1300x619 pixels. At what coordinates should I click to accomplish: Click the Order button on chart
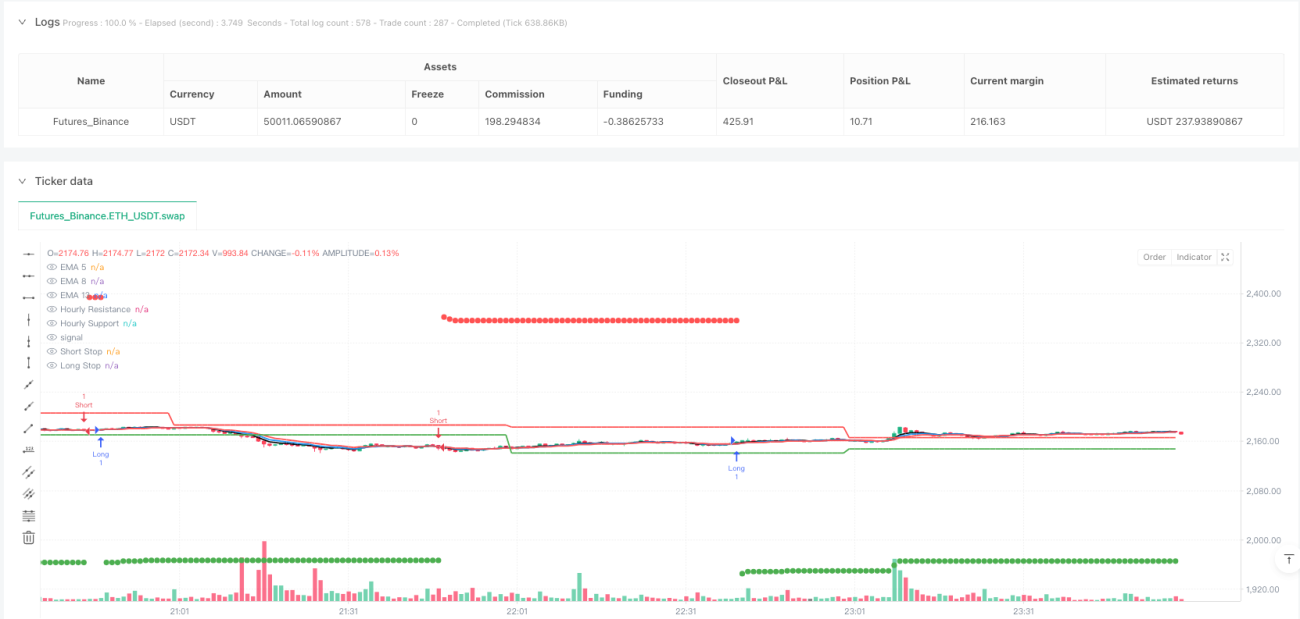(x=1154, y=257)
